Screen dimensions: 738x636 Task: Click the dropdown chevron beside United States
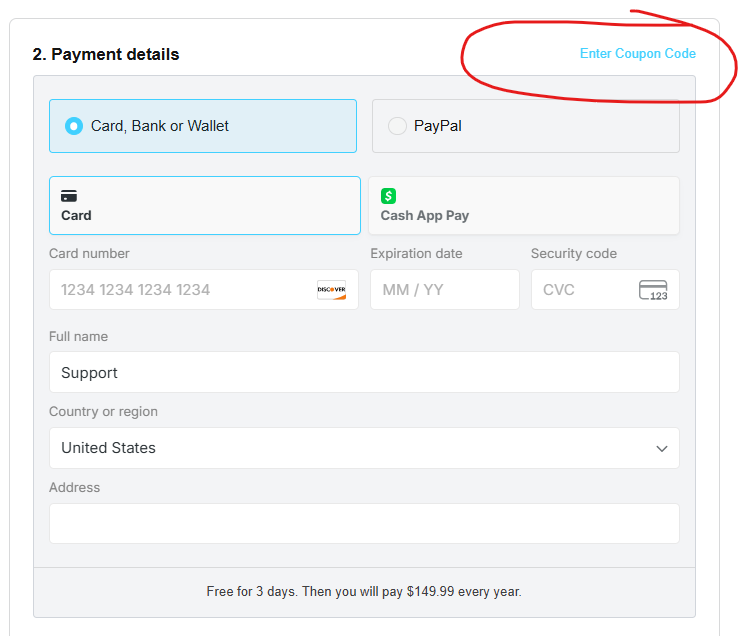(662, 449)
